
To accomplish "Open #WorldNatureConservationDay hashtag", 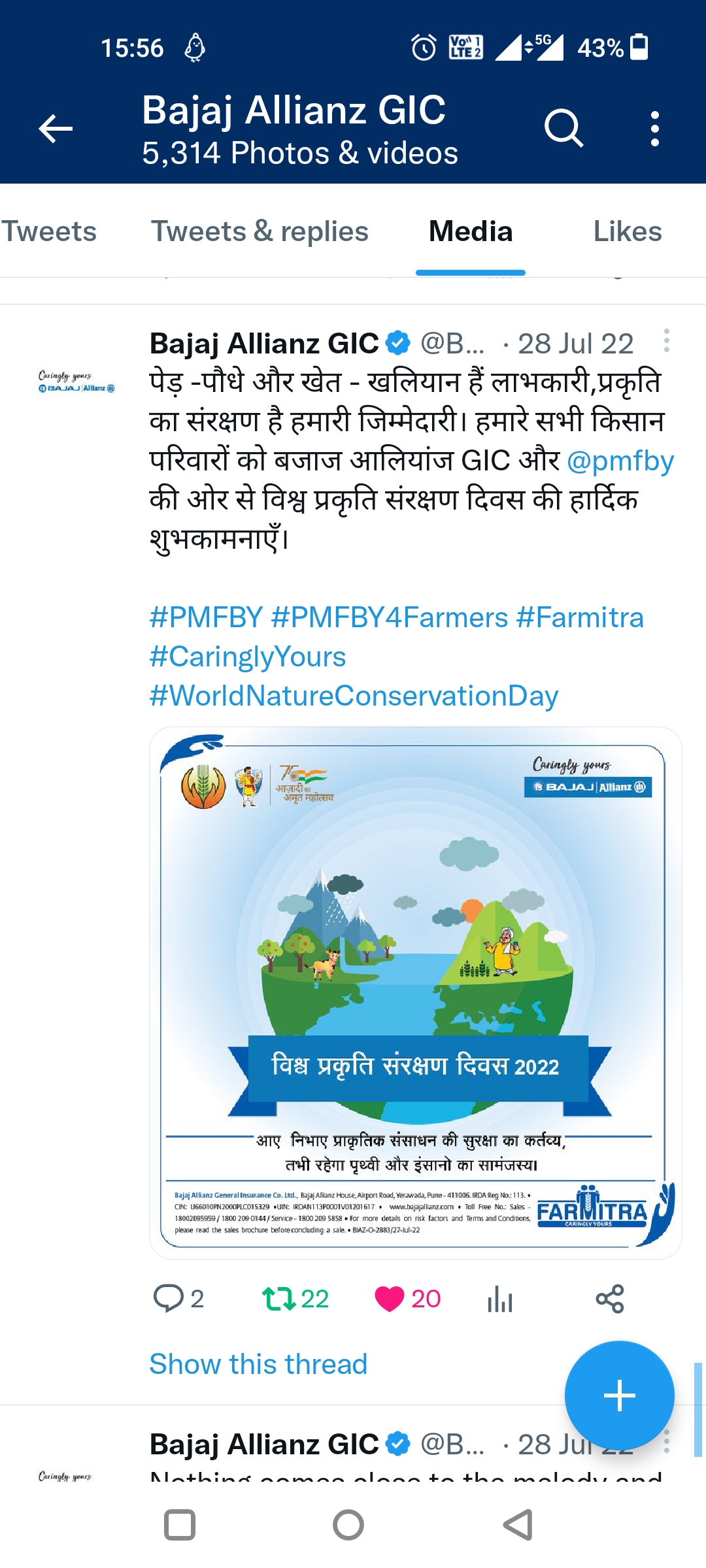I will (354, 696).
